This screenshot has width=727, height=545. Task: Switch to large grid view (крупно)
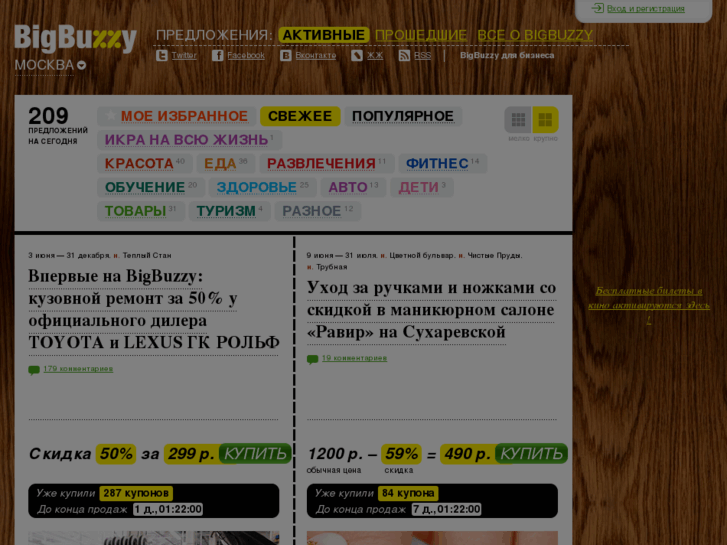[x=545, y=120]
